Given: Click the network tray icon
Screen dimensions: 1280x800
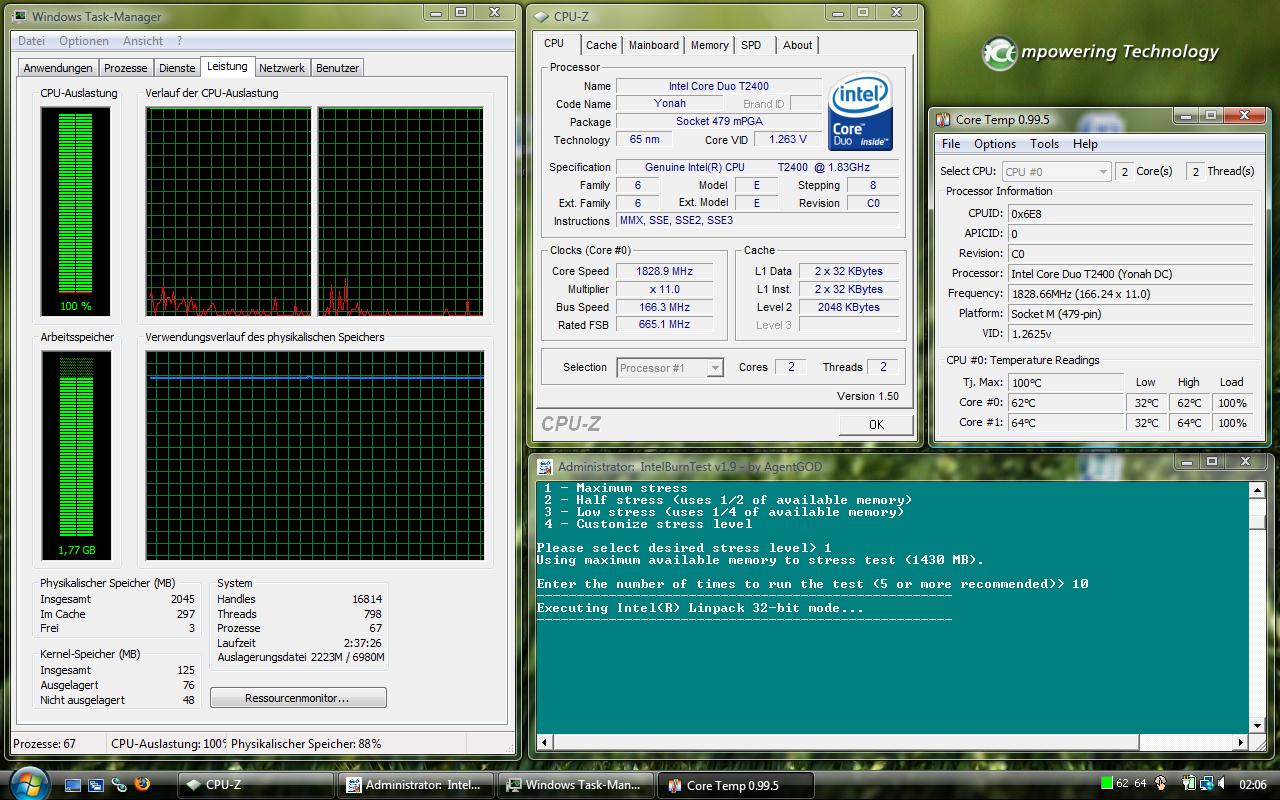Looking at the screenshot, I should [1205, 784].
